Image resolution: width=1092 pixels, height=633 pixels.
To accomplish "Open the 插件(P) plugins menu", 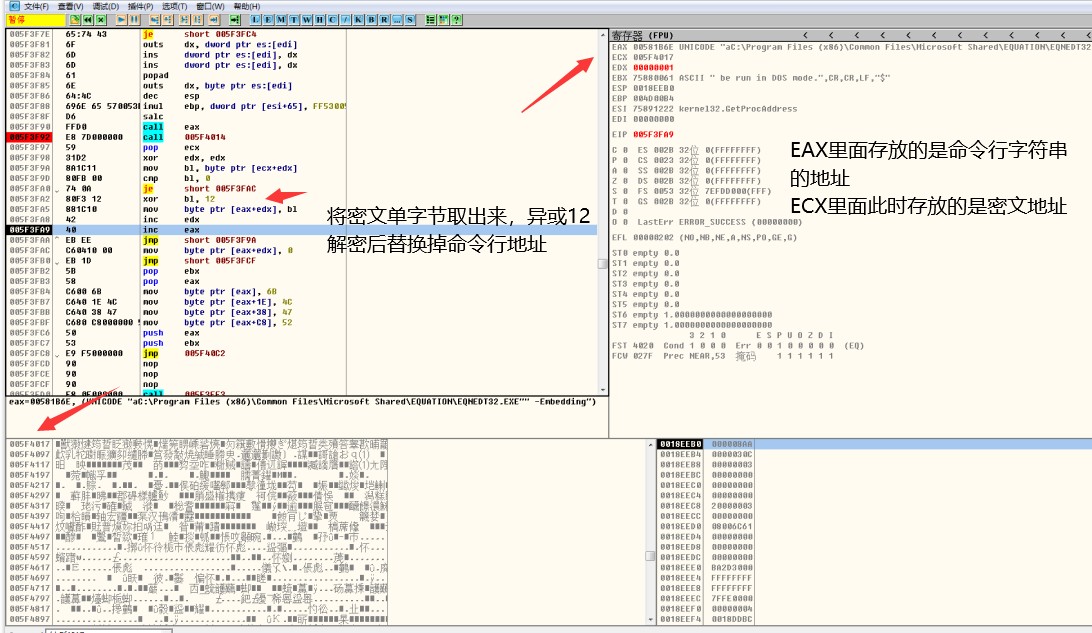I will pyautogui.click(x=140, y=6).
